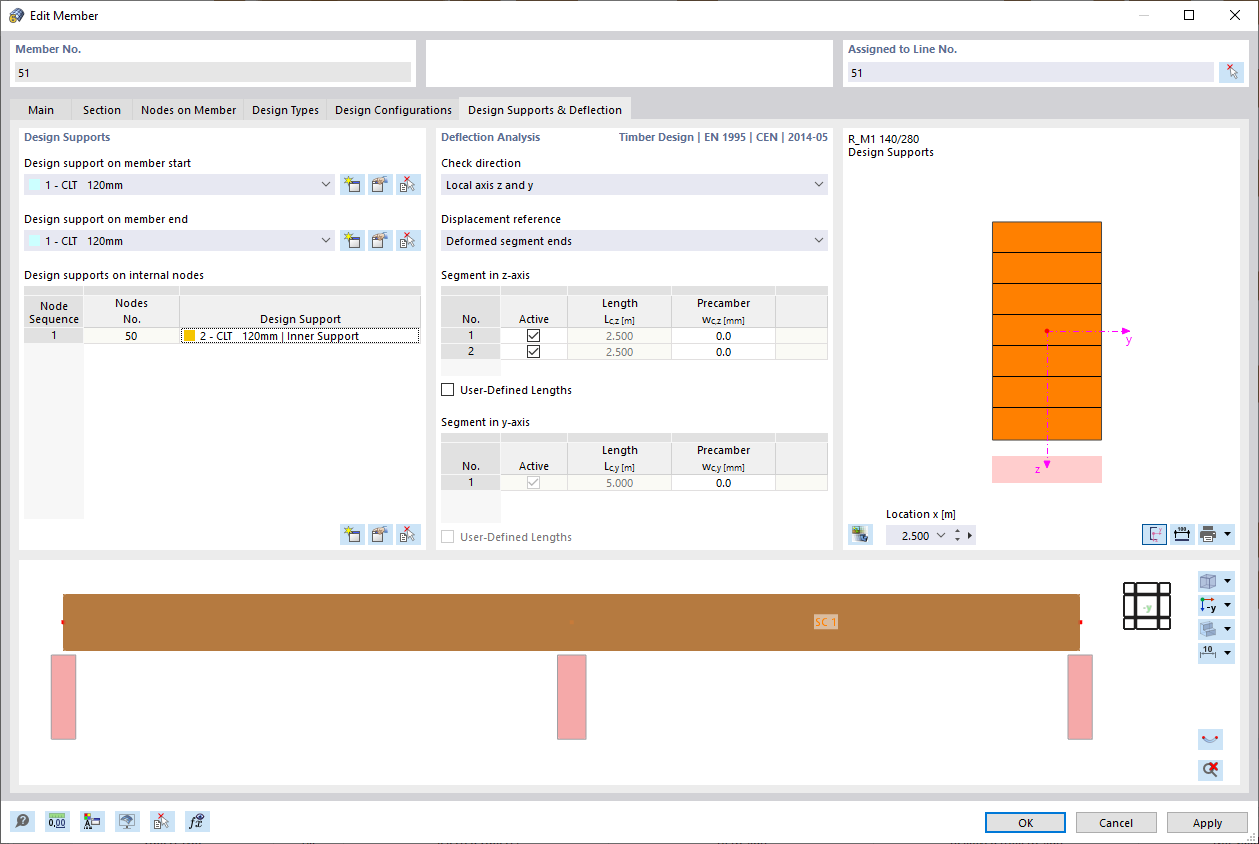
Task: Edit the member end design support
Action: [x=380, y=240]
